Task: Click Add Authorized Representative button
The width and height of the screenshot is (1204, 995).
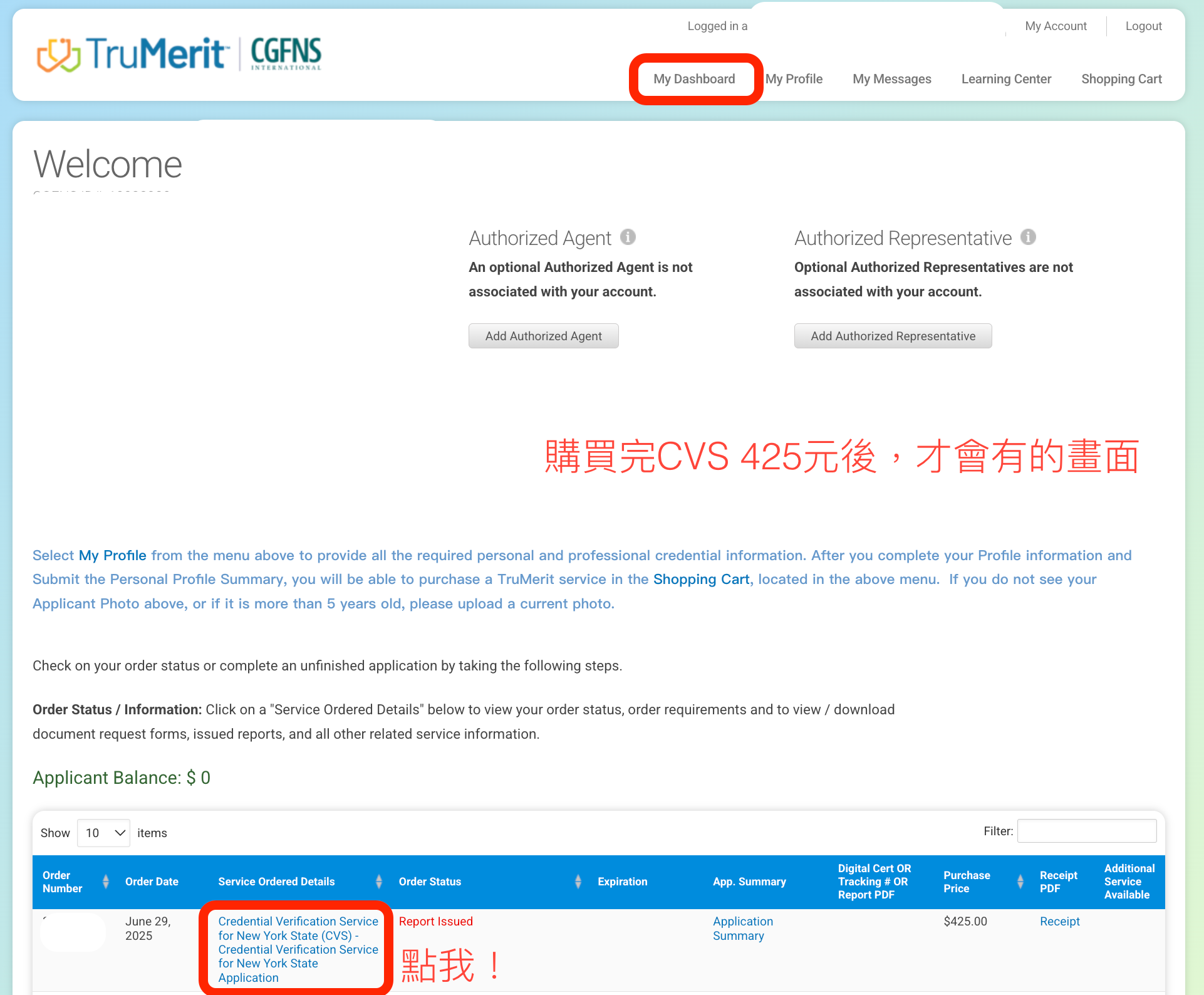Action: (x=893, y=336)
